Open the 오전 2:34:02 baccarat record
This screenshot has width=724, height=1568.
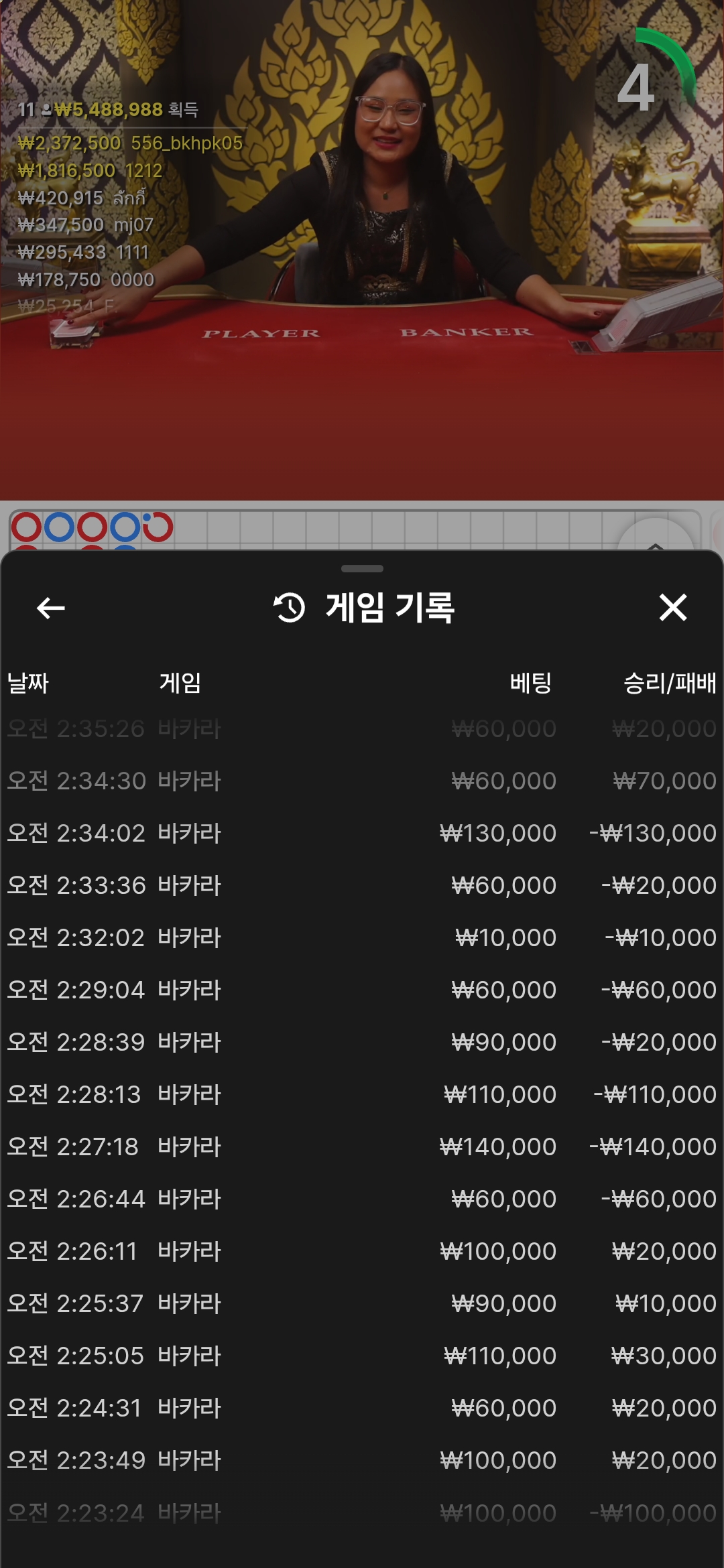click(362, 833)
